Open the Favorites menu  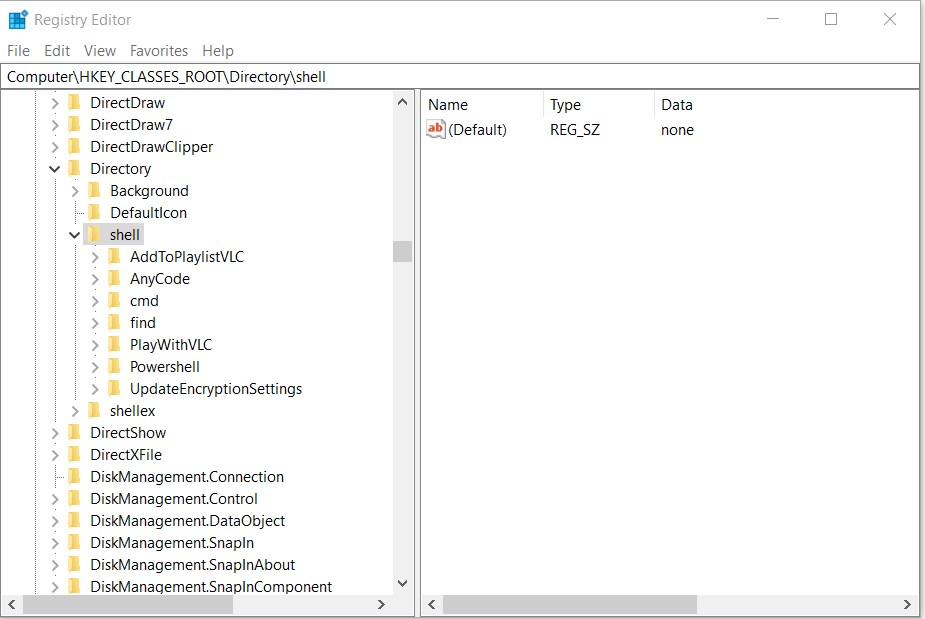pos(159,51)
